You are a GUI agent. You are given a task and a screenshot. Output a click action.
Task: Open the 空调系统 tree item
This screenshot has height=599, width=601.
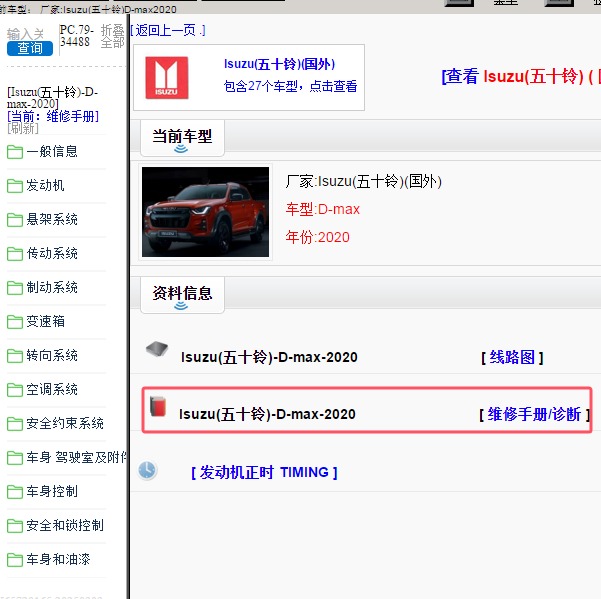click(52, 390)
